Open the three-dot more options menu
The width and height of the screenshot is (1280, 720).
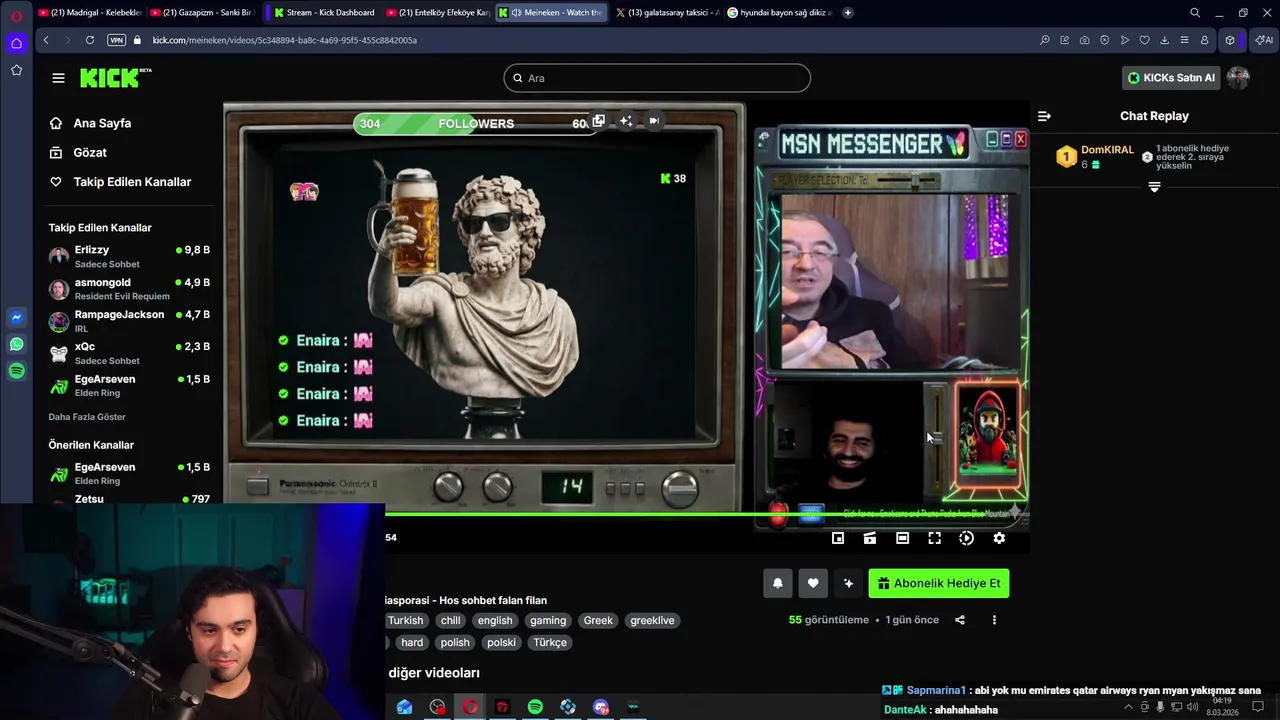(994, 620)
